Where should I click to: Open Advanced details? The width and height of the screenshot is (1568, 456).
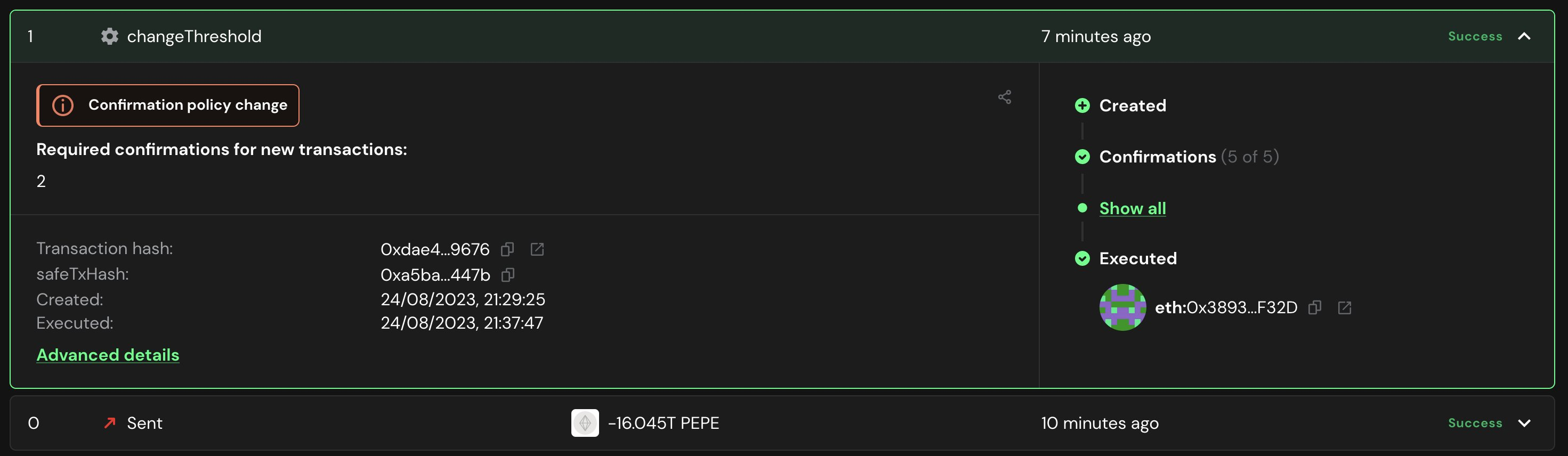108,354
